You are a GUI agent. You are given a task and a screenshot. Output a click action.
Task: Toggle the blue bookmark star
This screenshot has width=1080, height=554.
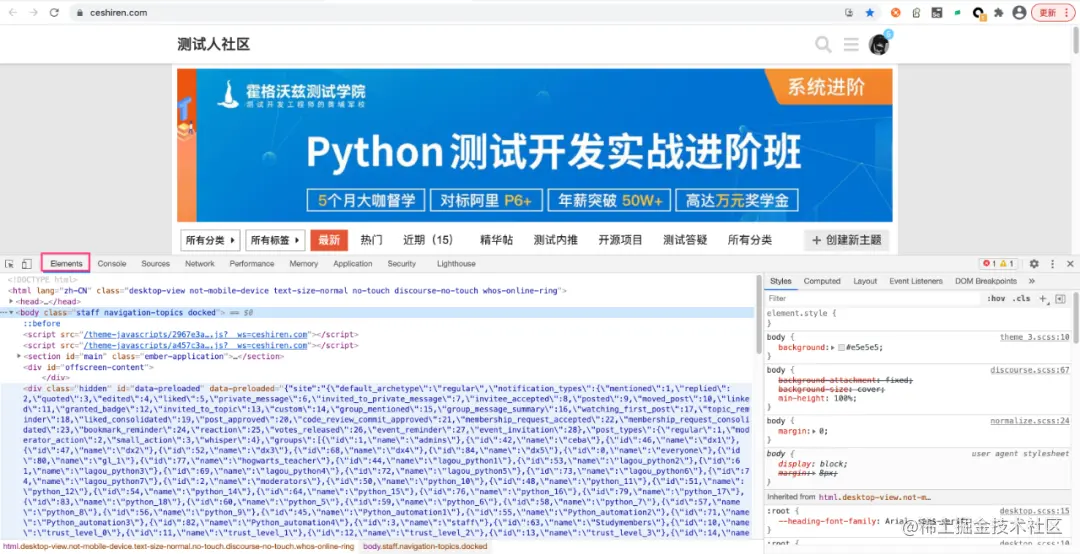pos(870,12)
